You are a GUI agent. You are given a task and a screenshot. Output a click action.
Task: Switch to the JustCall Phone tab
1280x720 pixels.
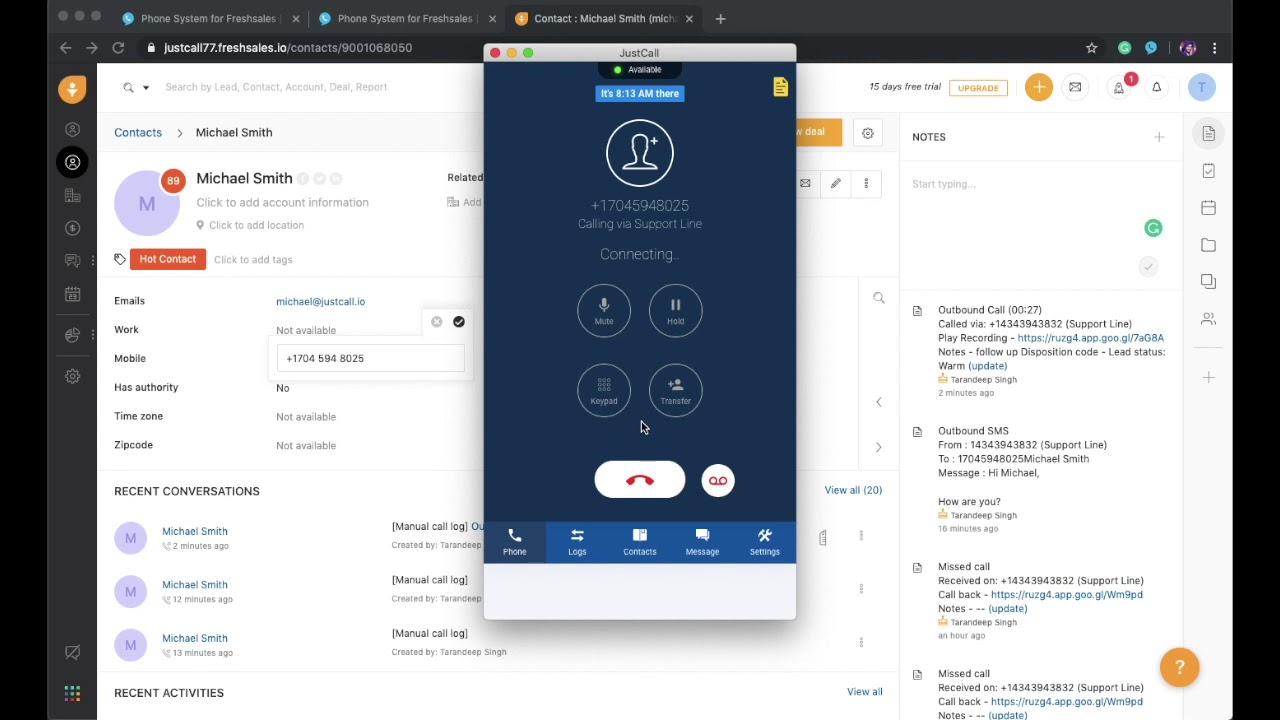click(514, 541)
